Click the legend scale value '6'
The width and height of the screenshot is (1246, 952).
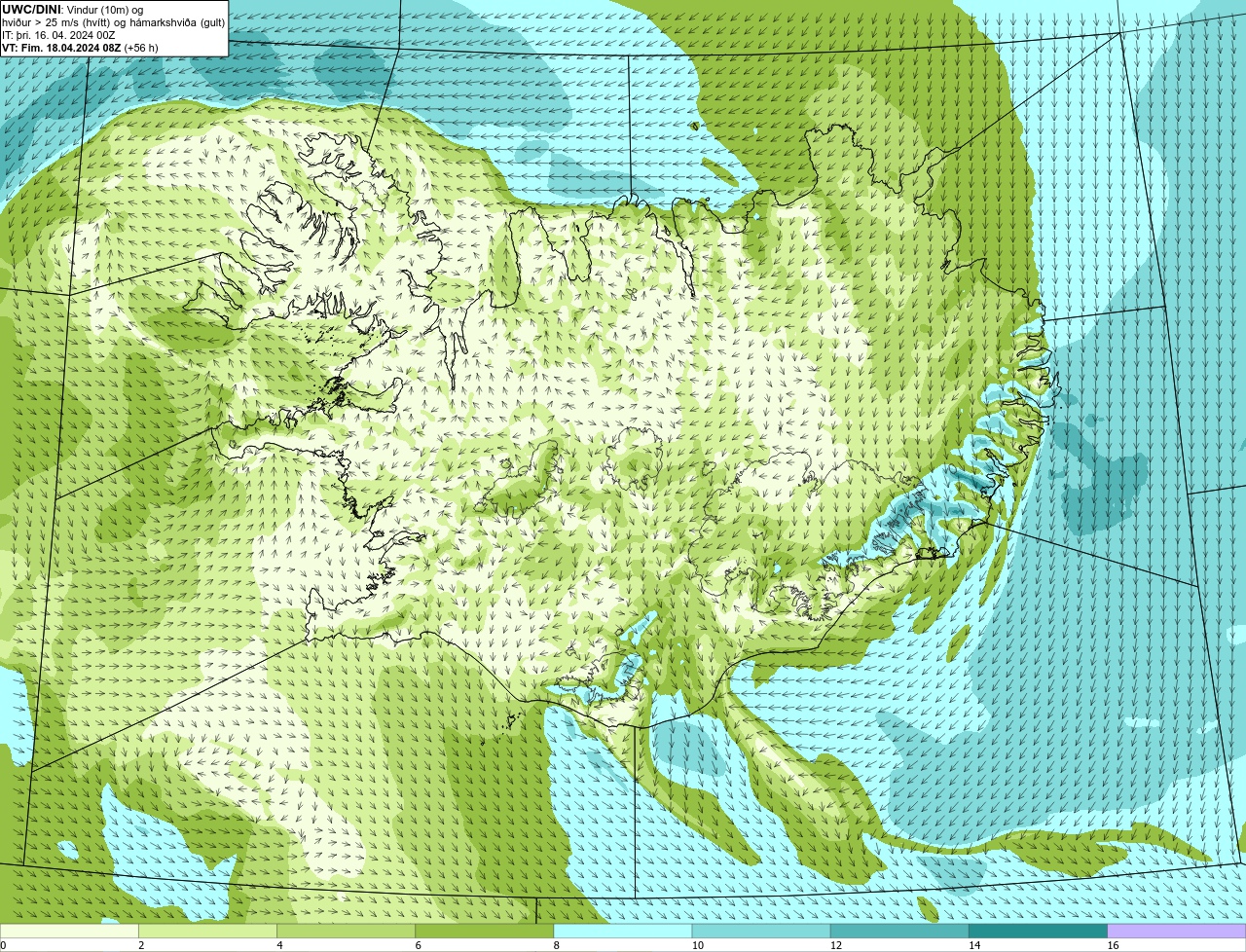coord(419,945)
